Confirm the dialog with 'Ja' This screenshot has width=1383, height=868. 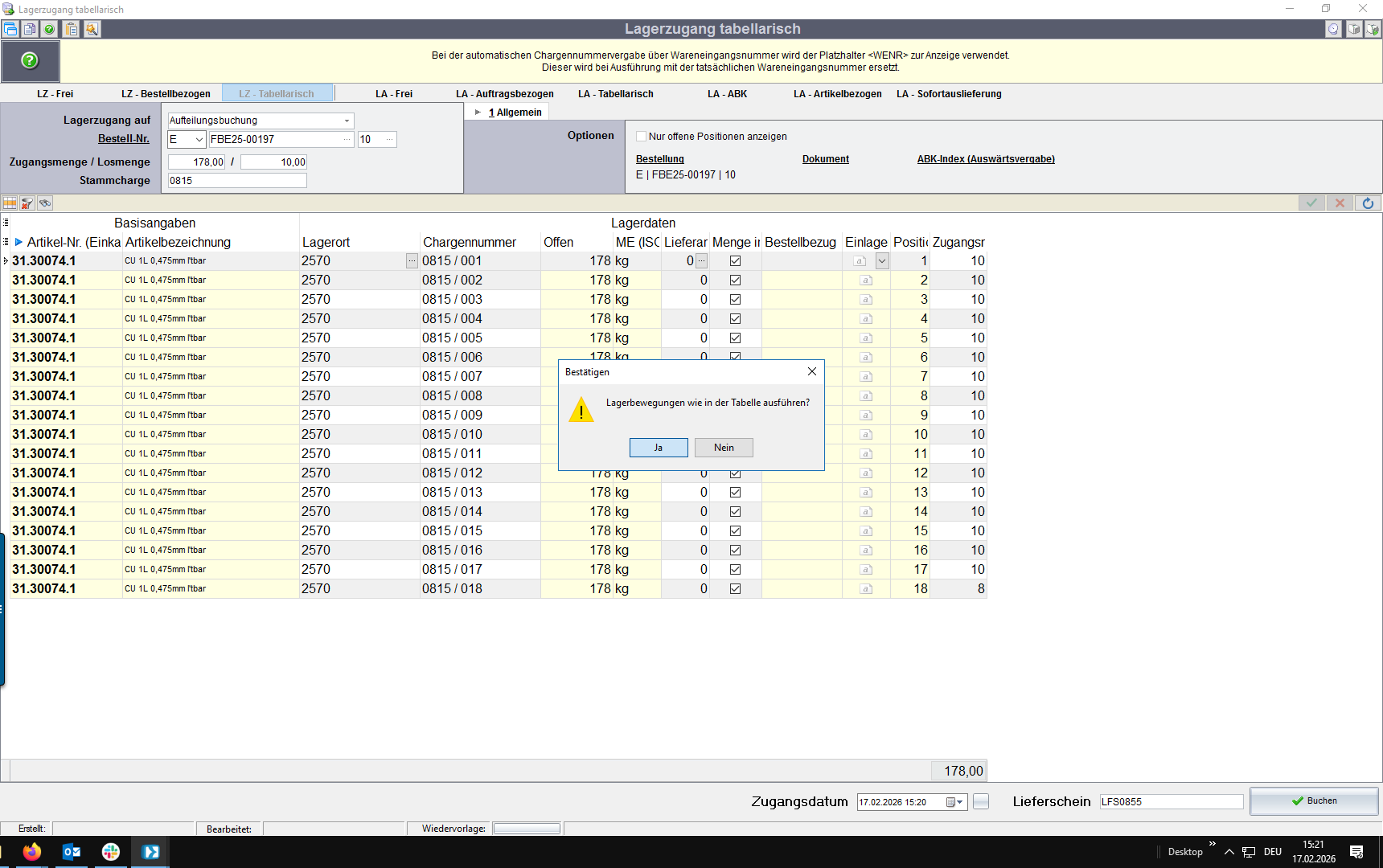click(658, 448)
